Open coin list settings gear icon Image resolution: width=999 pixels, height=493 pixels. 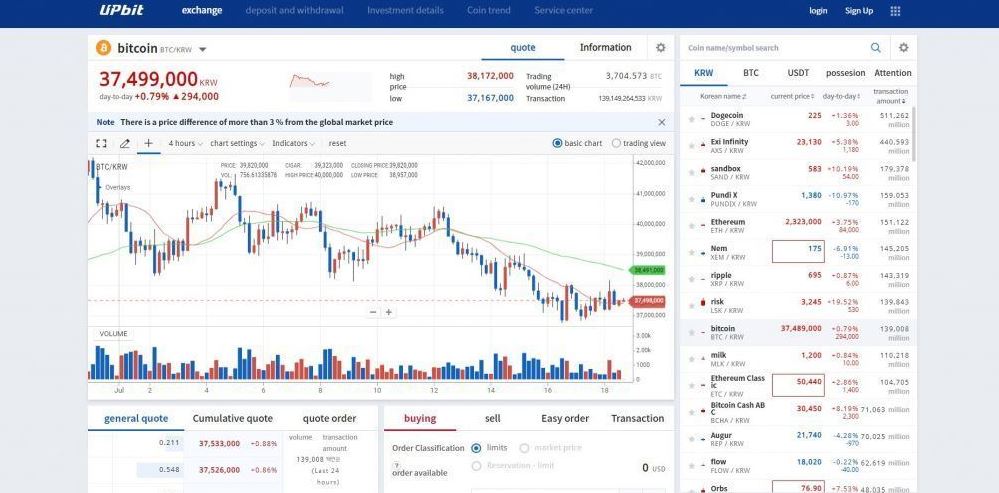pos(903,48)
